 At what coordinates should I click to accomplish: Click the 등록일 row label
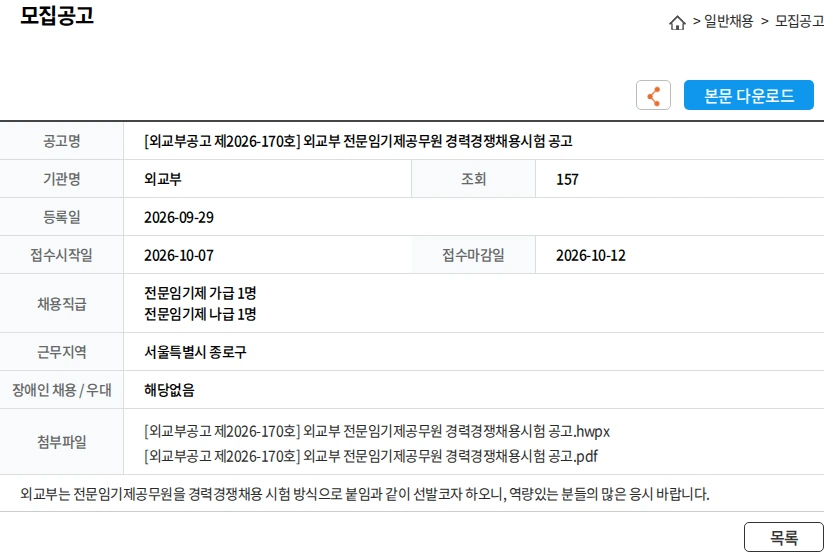point(61,217)
